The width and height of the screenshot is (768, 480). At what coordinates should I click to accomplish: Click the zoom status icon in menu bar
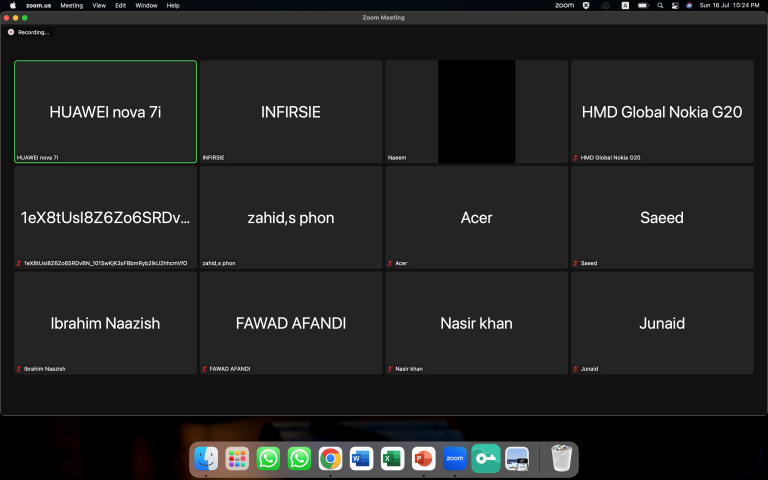tap(564, 5)
